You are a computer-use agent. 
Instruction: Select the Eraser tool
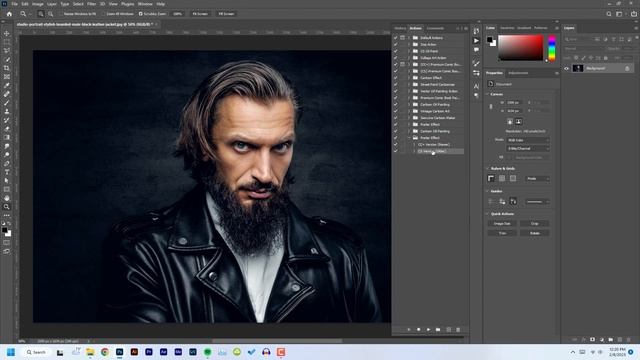[7, 129]
